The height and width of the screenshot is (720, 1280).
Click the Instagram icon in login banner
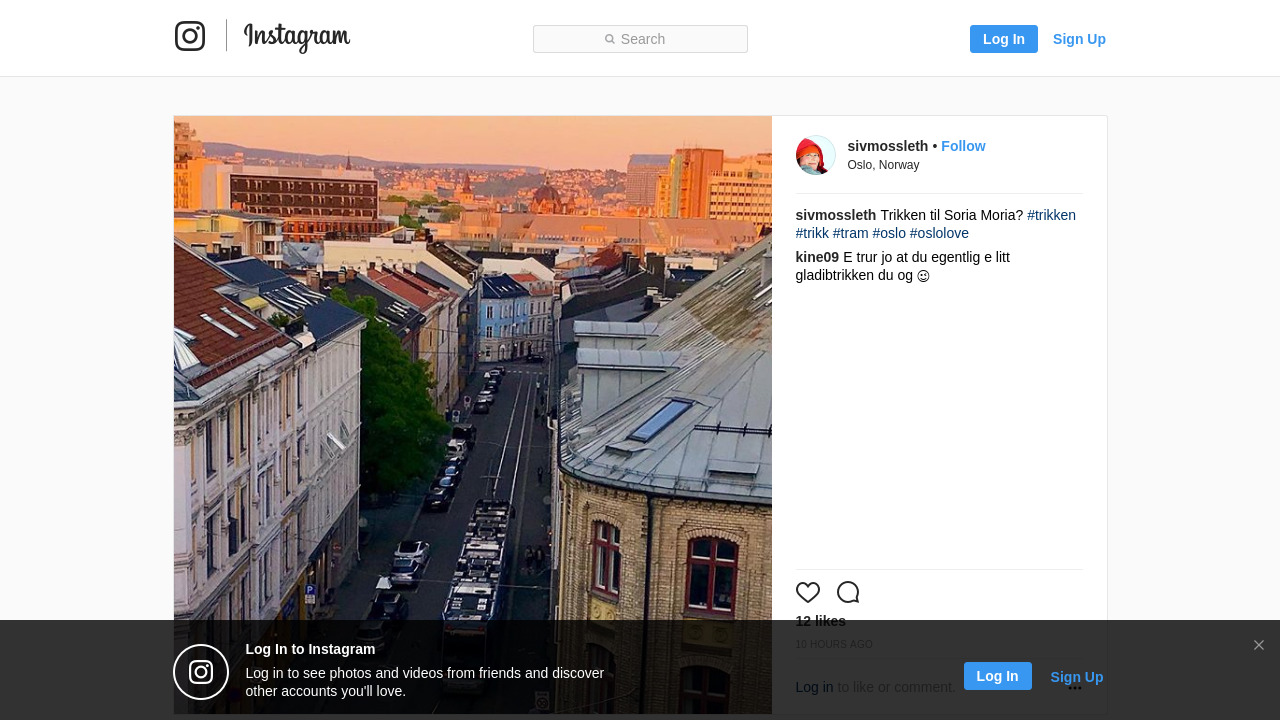tap(201, 672)
